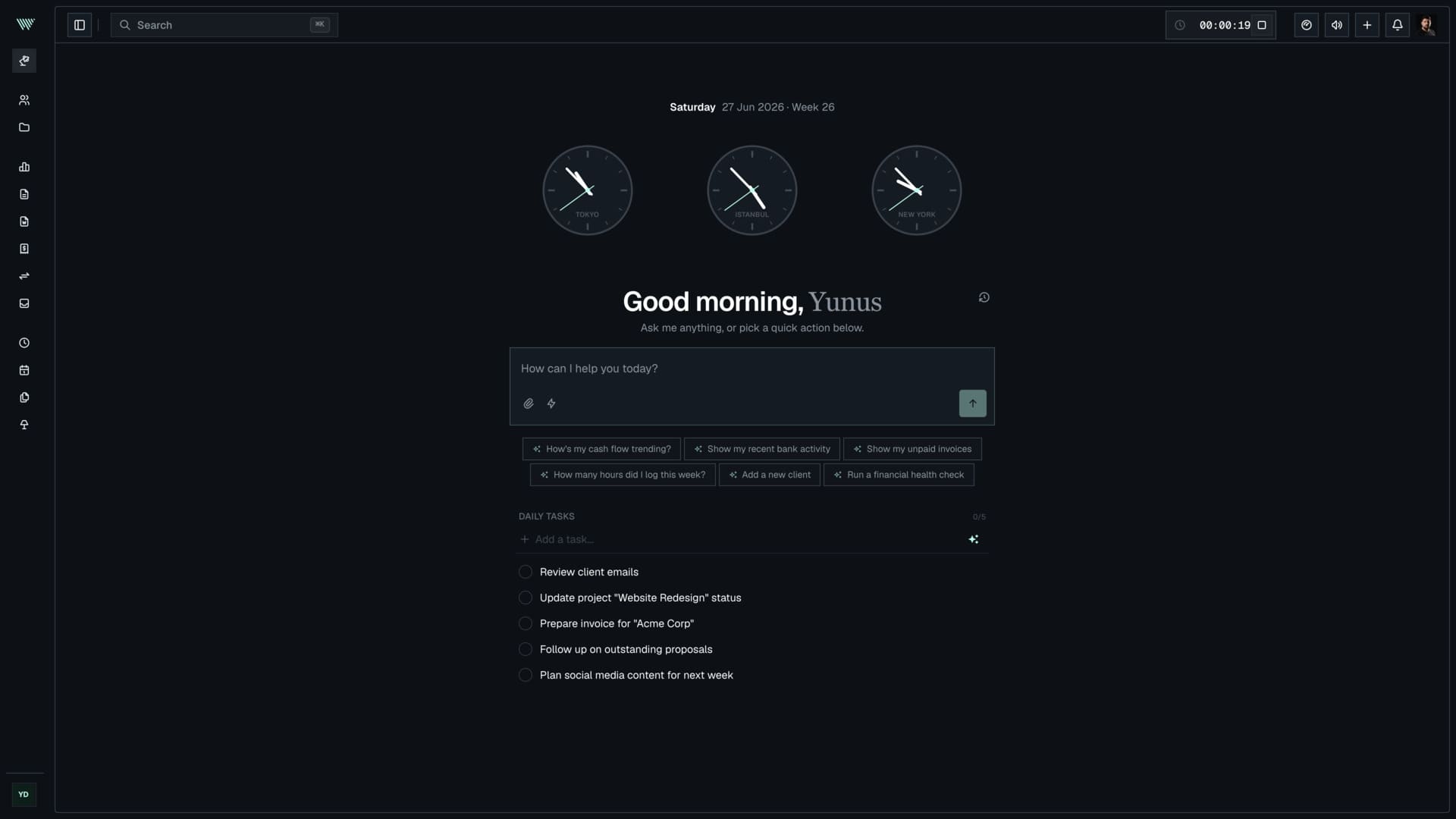
Task: Check off 'Follow up on outstanding proposals' task
Action: tap(526, 649)
